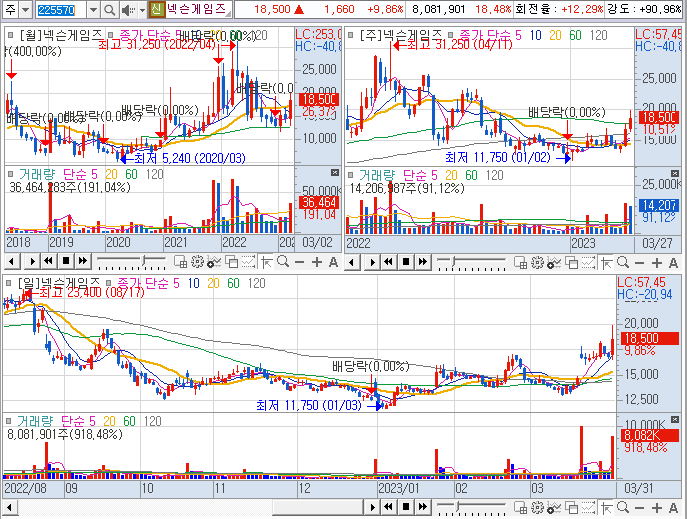Screen dimensions: 687x519
Task: Click monthly chart dotted line range icon
Action: (248, 262)
